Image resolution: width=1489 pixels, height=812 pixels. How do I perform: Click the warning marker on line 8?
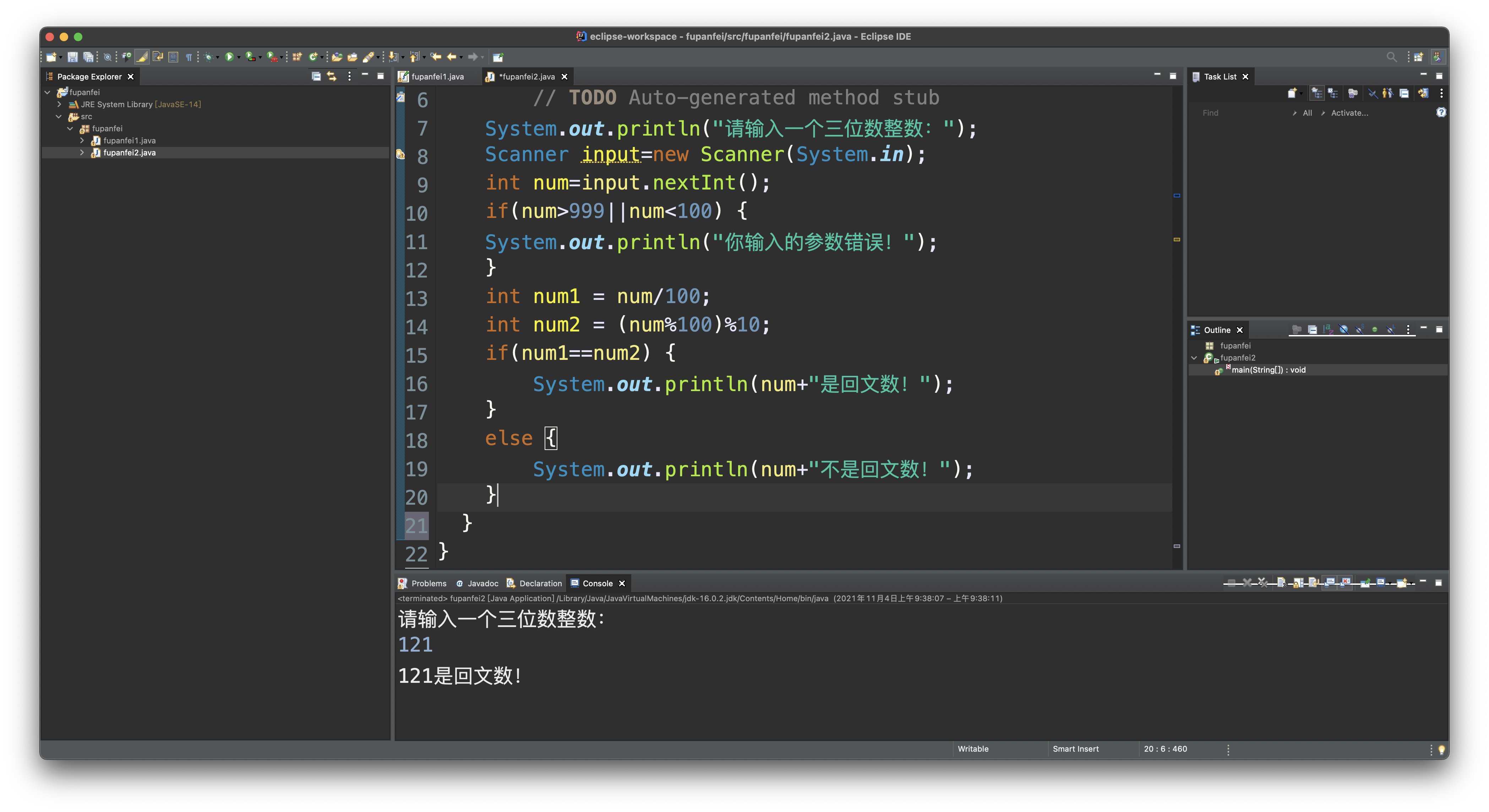[x=400, y=154]
